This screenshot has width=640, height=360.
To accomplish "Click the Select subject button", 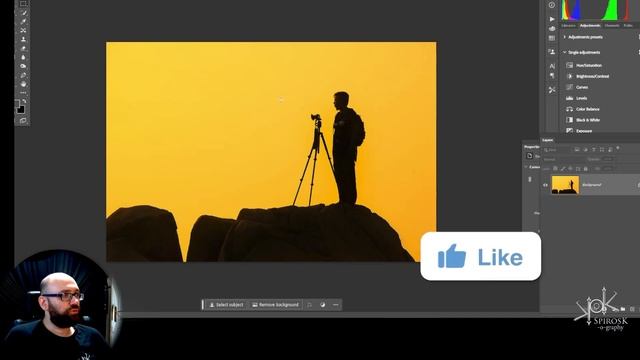I will pyautogui.click(x=226, y=305).
